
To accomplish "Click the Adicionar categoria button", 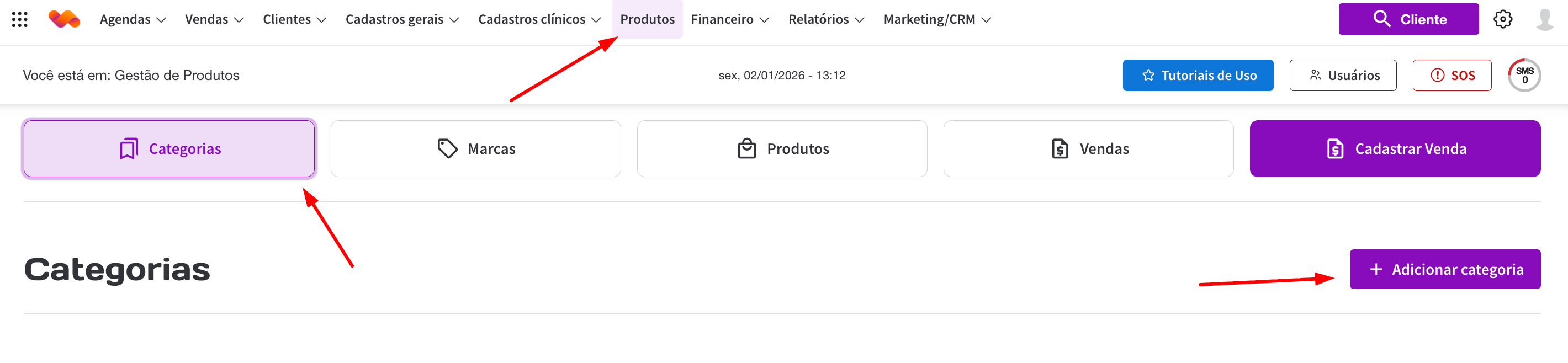I will click(x=1444, y=269).
